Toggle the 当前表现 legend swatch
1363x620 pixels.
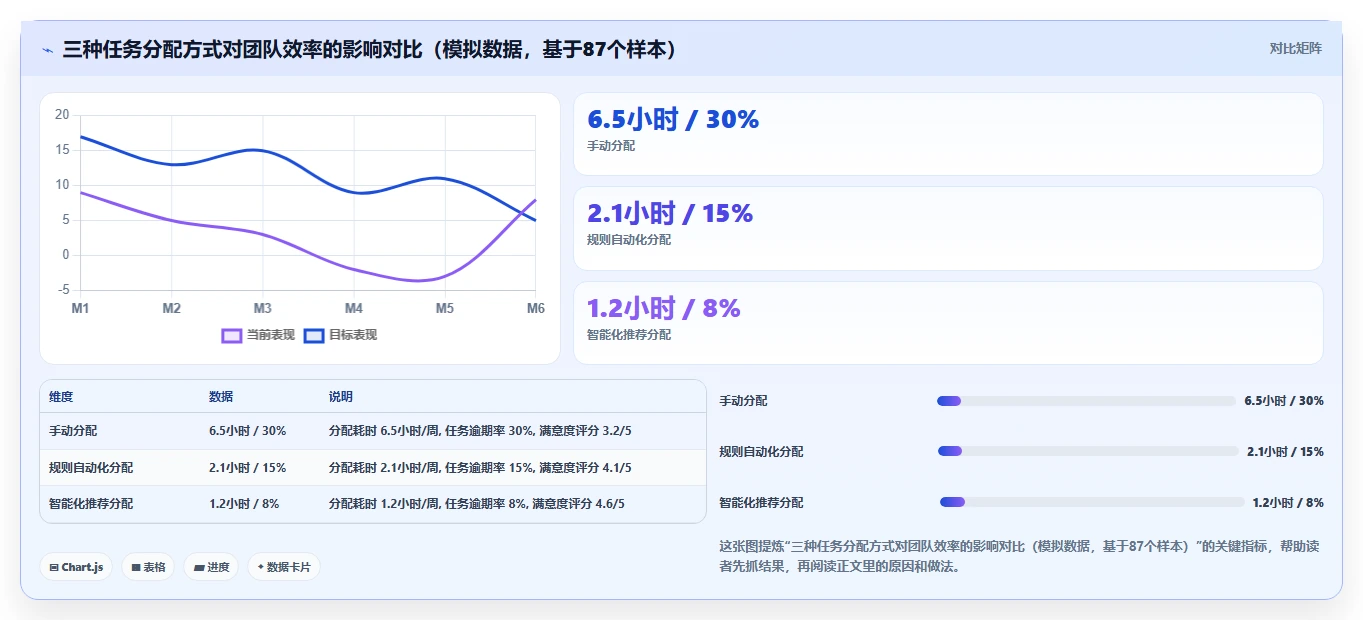[x=232, y=336]
